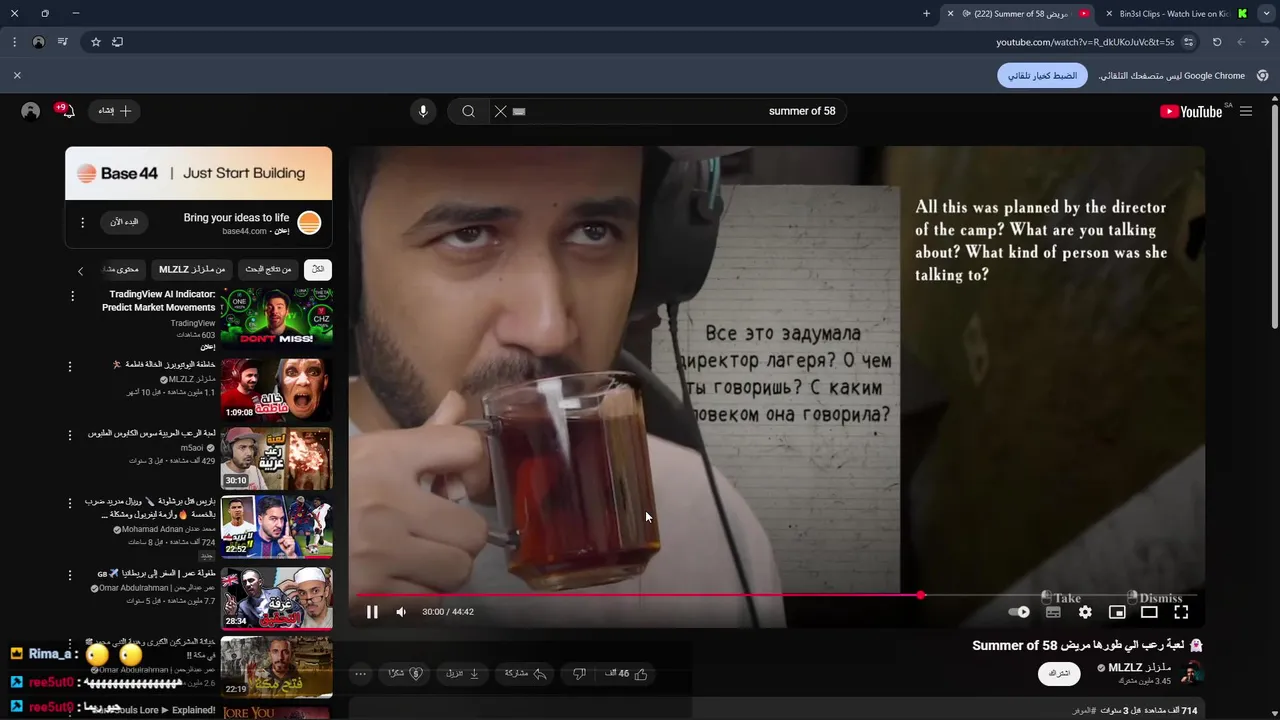Select the من ملزلز MLZLZ chip
Image resolution: width=1280 pixels, height=720 pixels.
(192, 269)
